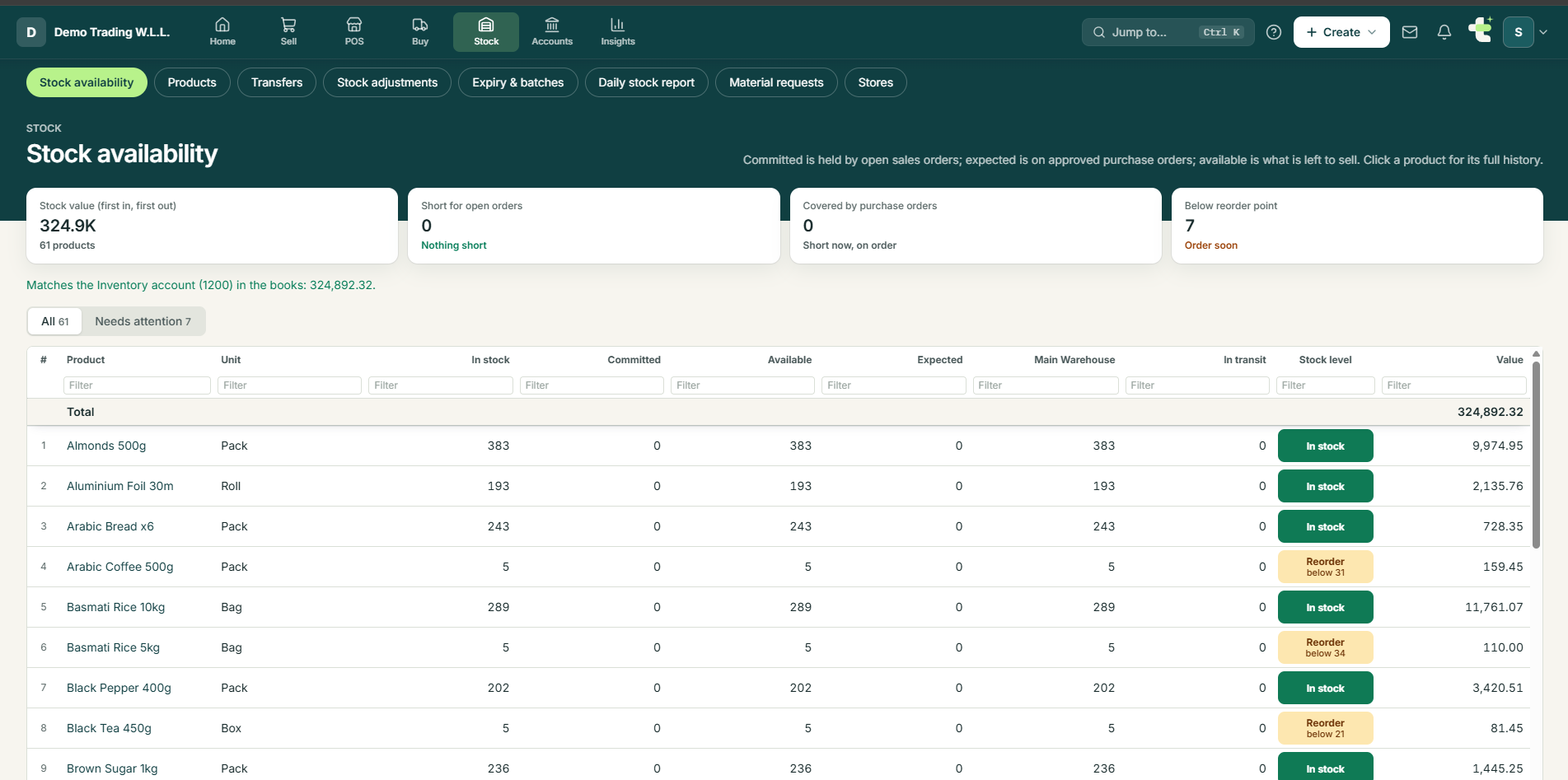Open the Daily stock report tab
This screenshot has height=780, width=1568.
coord(647,82)
